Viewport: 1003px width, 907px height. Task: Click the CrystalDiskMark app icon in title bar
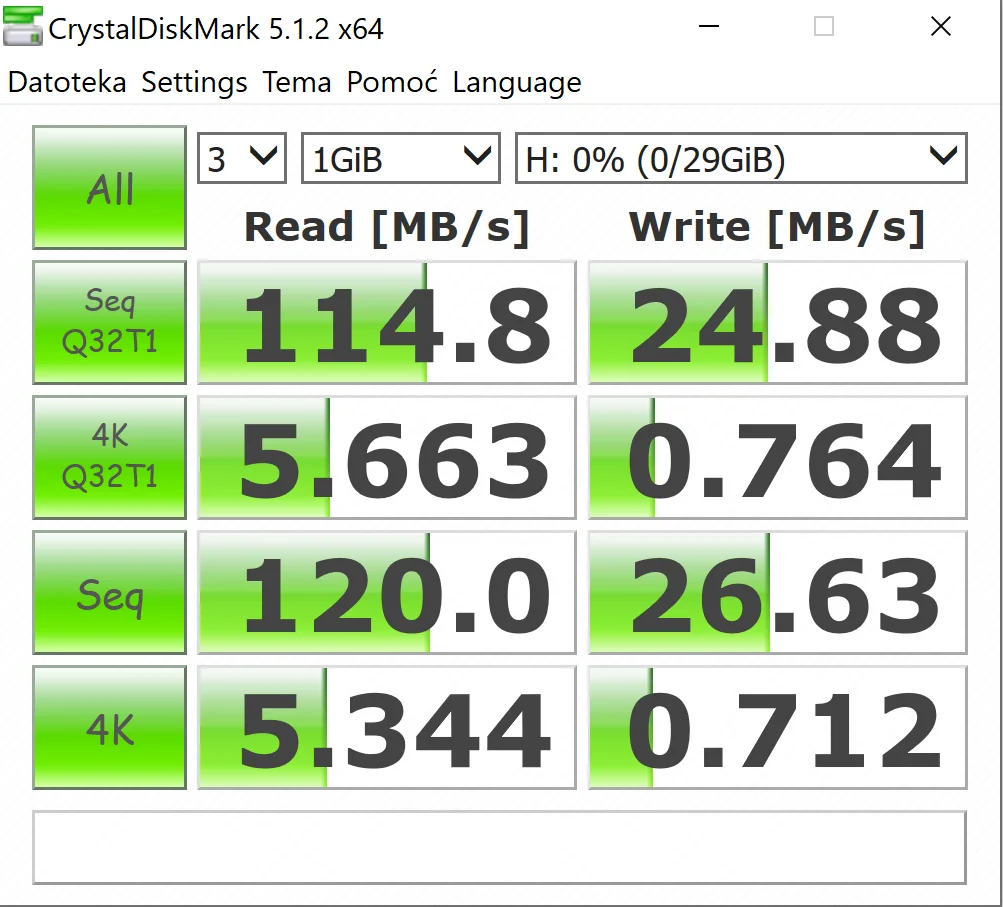tap(23, 26)
